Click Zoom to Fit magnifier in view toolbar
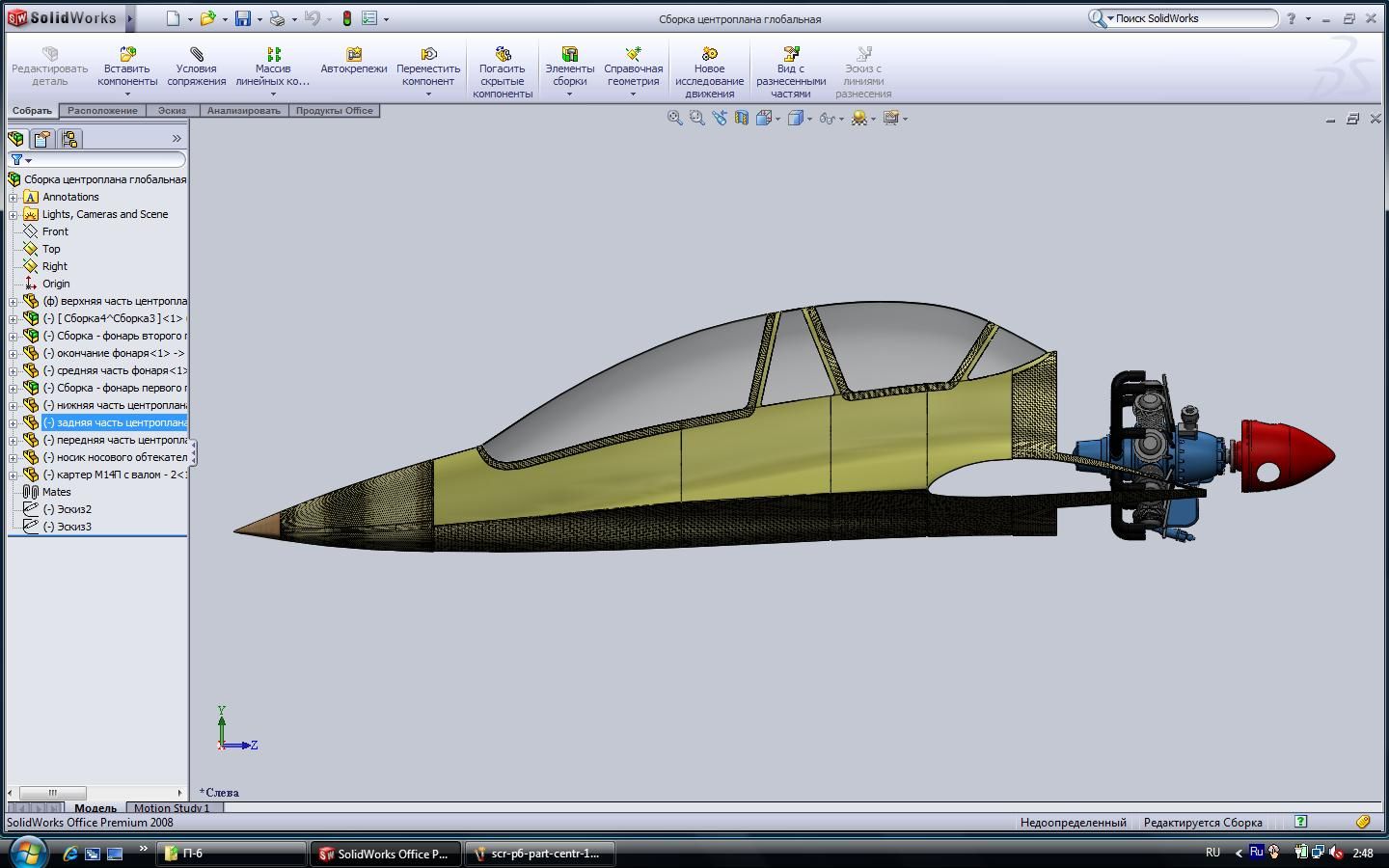Viewport: 1389px width, 868px height. (x=675, y=118)
